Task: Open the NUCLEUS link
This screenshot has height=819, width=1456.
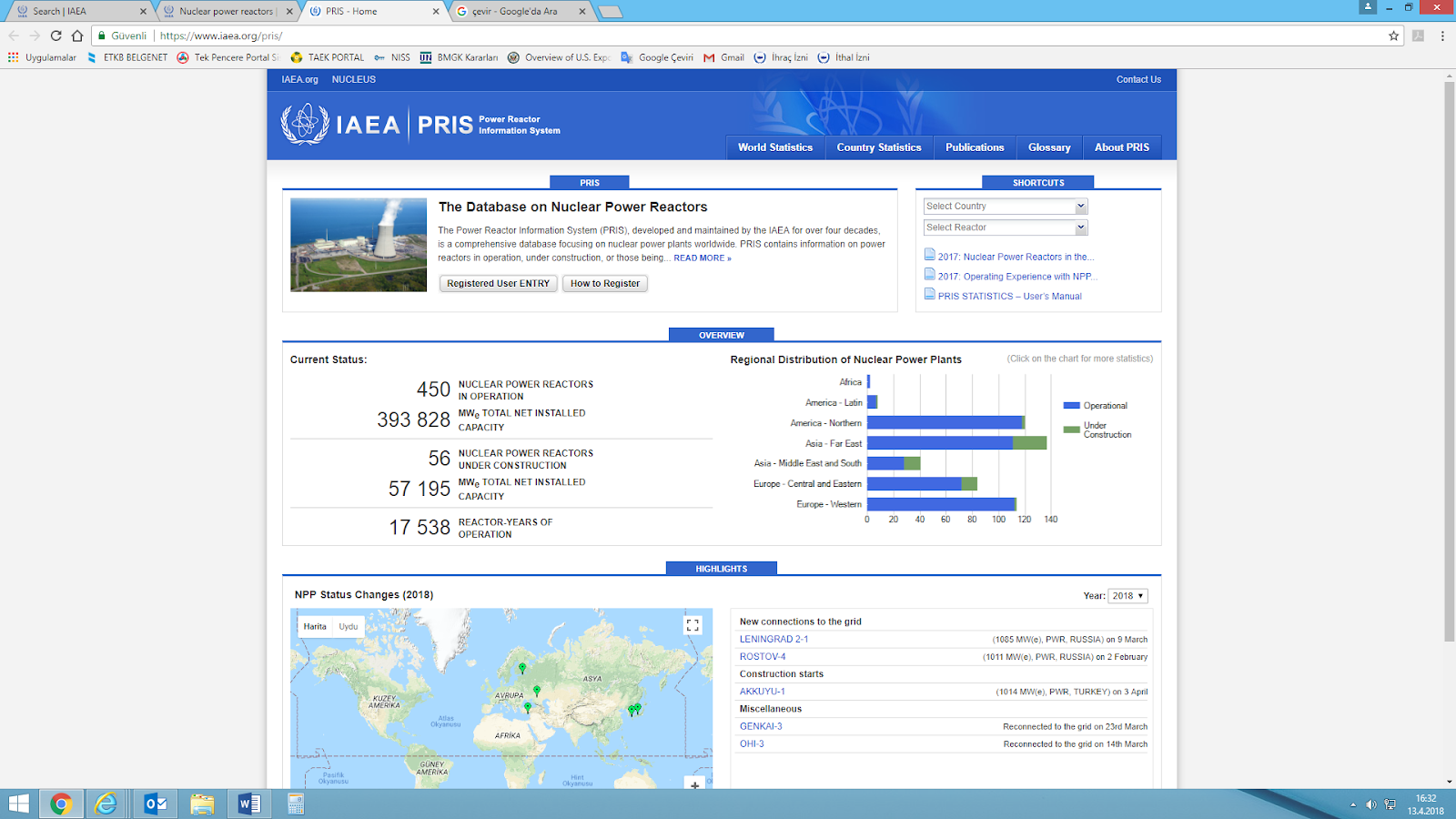Action: pyautogui.click(x=353, y=79)
